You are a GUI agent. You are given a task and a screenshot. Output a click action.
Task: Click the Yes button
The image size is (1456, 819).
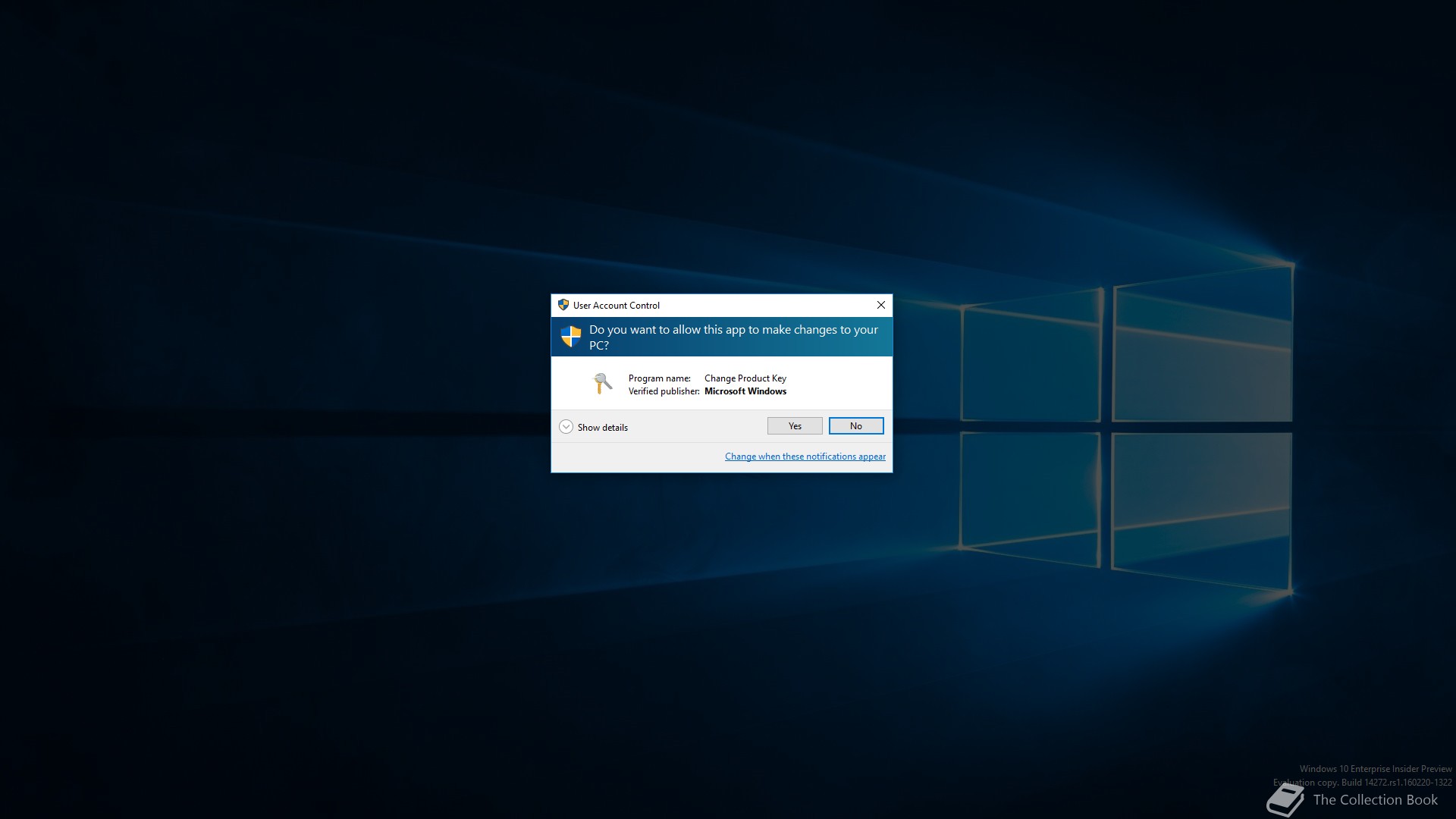[x=795, y=426]
